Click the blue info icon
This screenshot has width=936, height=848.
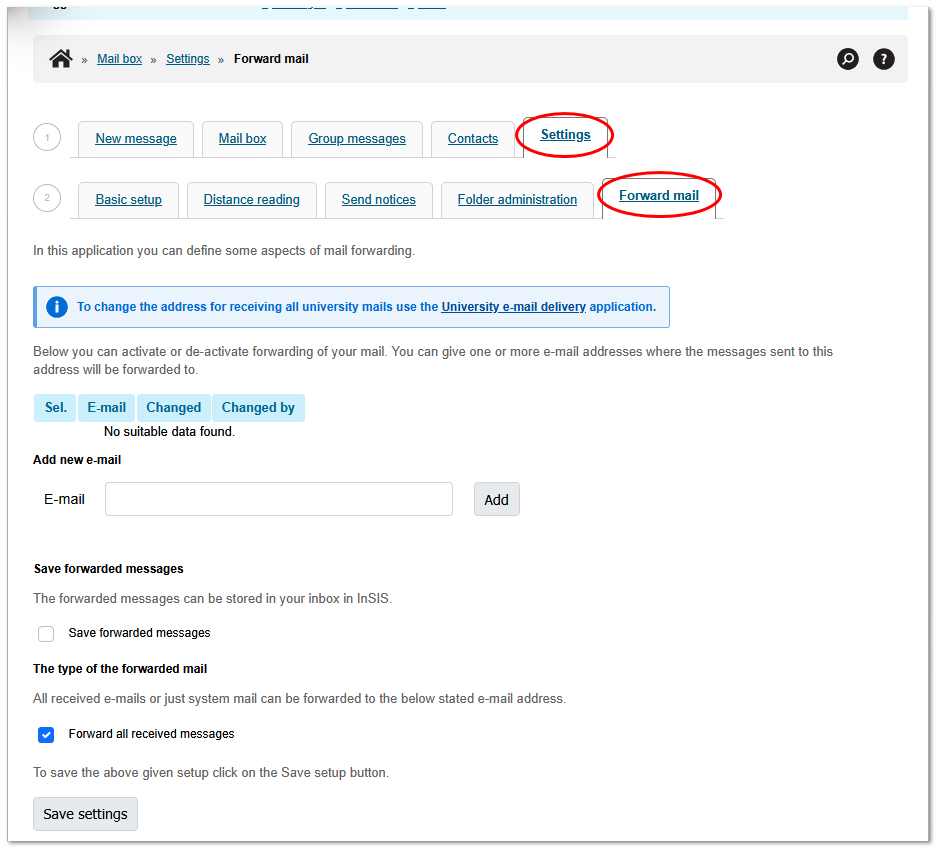click(57, 307)
